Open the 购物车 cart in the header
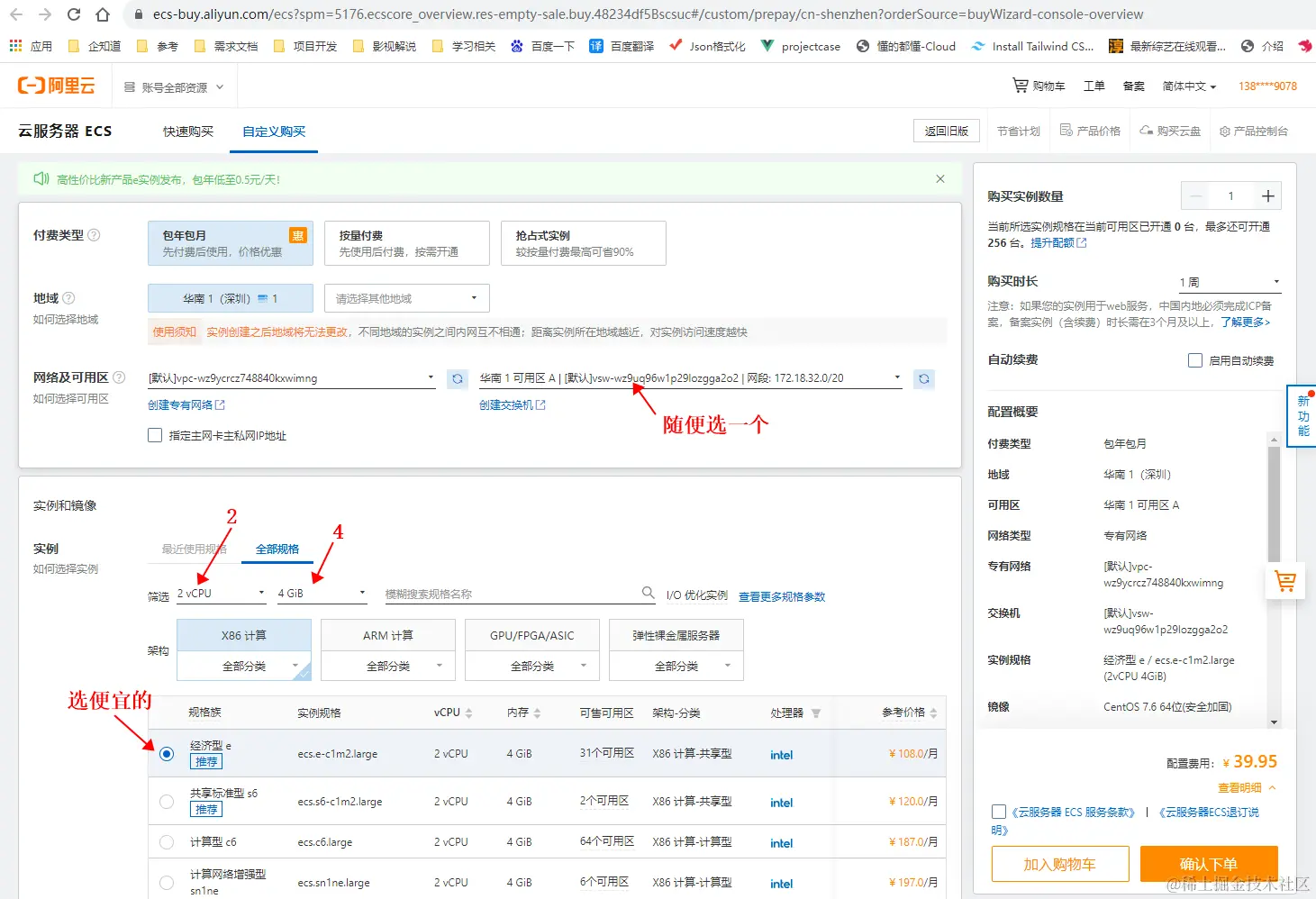 pos(1039,86)
